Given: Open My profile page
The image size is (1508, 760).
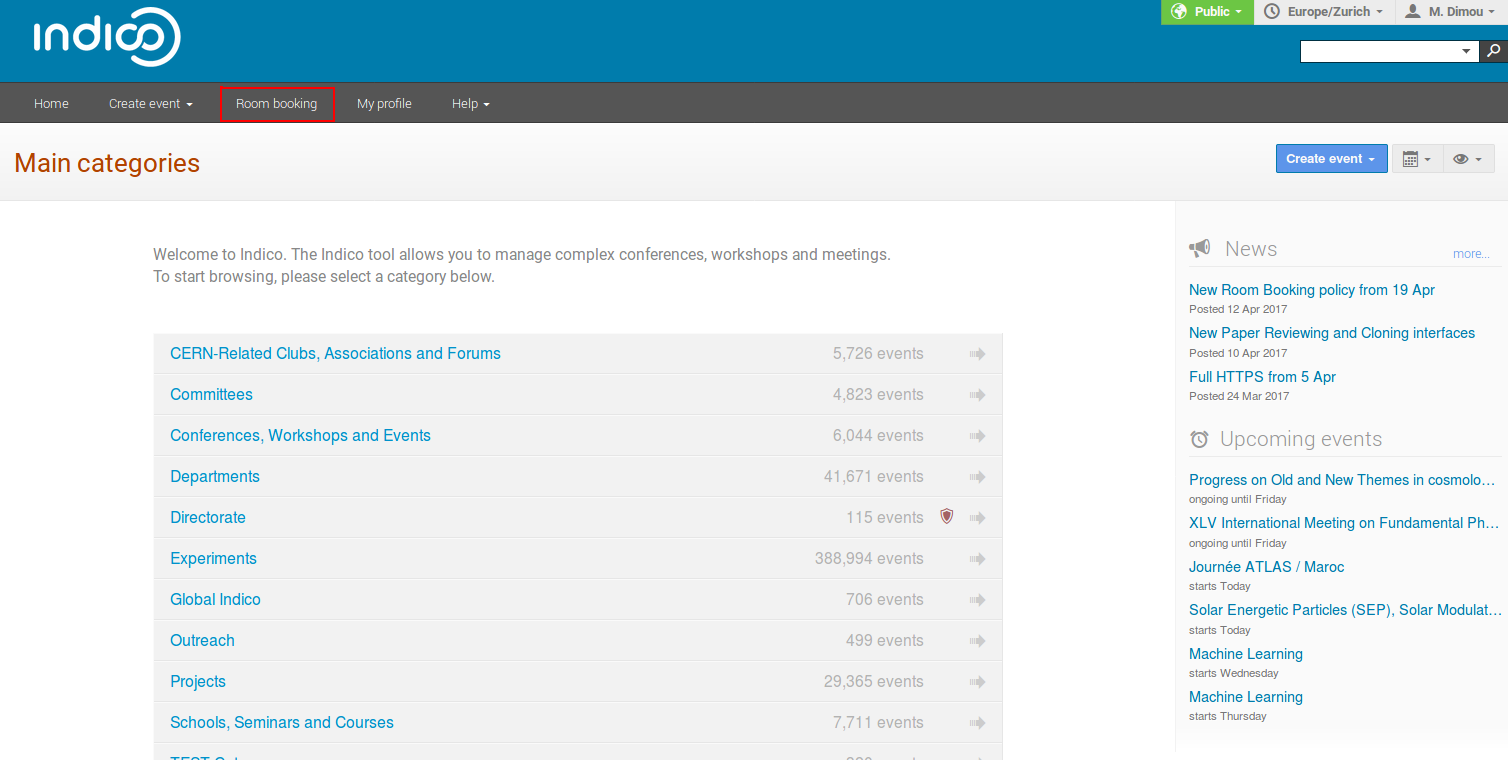Looking at the screenshot, I should click(384, 104).
